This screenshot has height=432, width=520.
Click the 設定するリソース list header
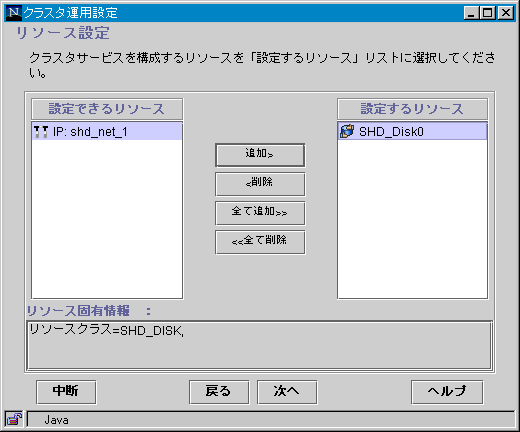coord(412,109)
